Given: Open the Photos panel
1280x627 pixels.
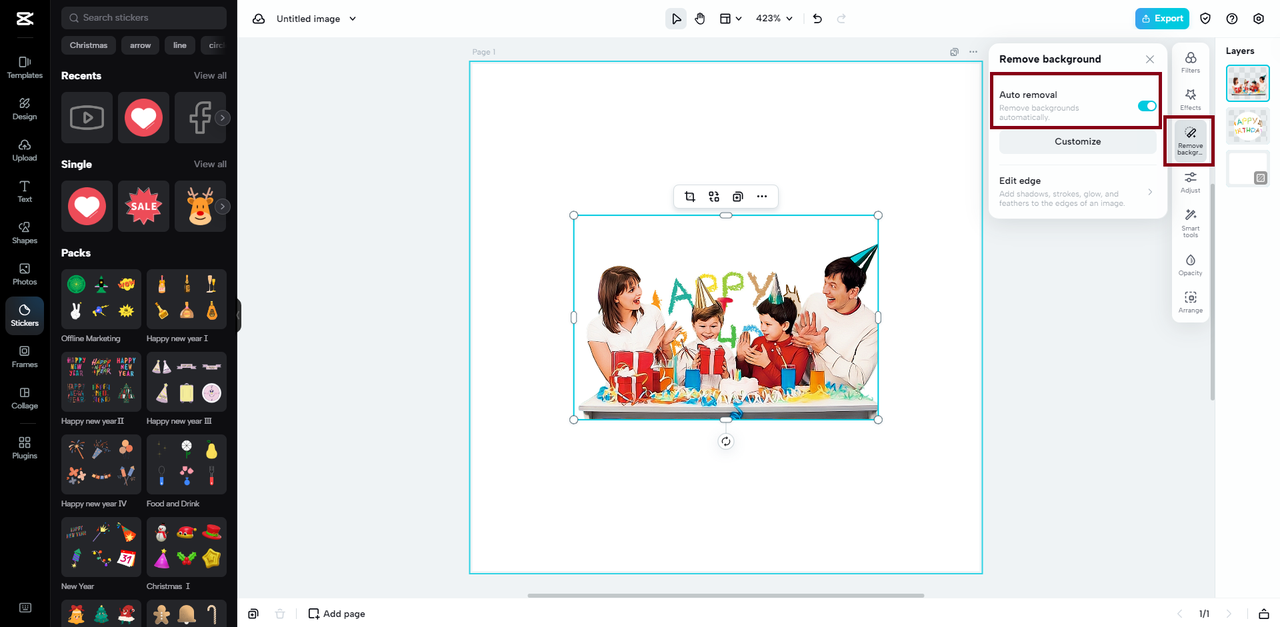Looking at the screenshot, I should point(24,274).
